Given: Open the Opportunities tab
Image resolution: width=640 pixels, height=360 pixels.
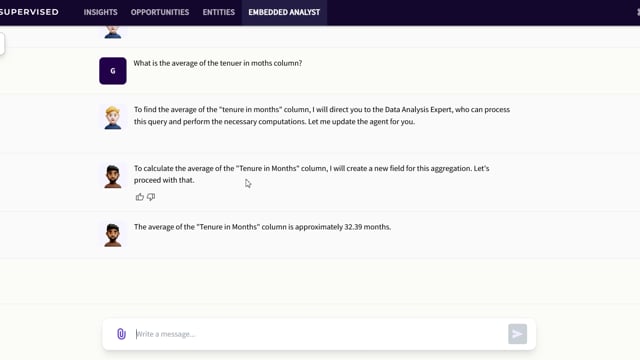Looking at the screenshot, I should click(x=160, y=12).
